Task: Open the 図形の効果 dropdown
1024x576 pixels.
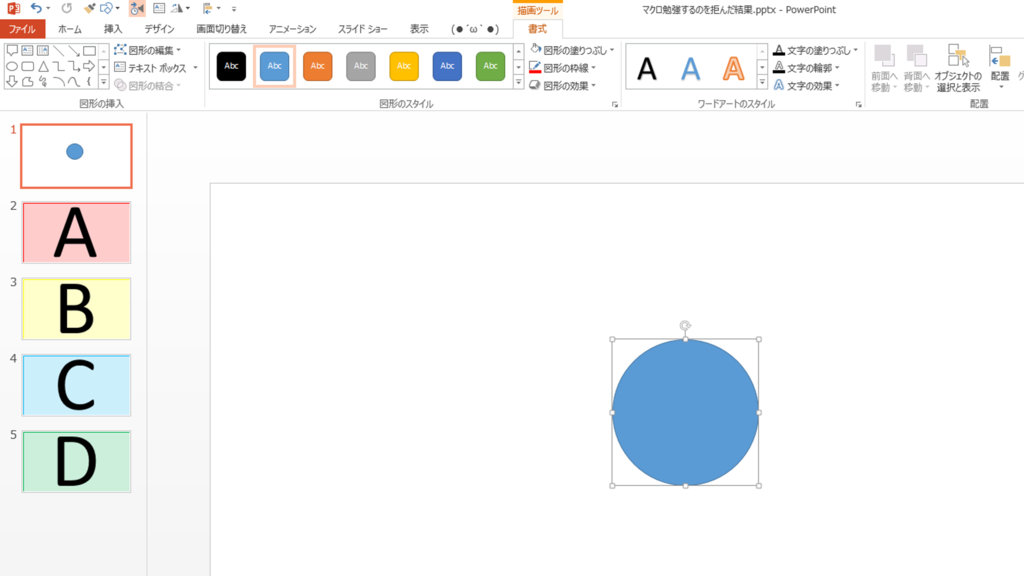Action: click(x=562, y=86)
